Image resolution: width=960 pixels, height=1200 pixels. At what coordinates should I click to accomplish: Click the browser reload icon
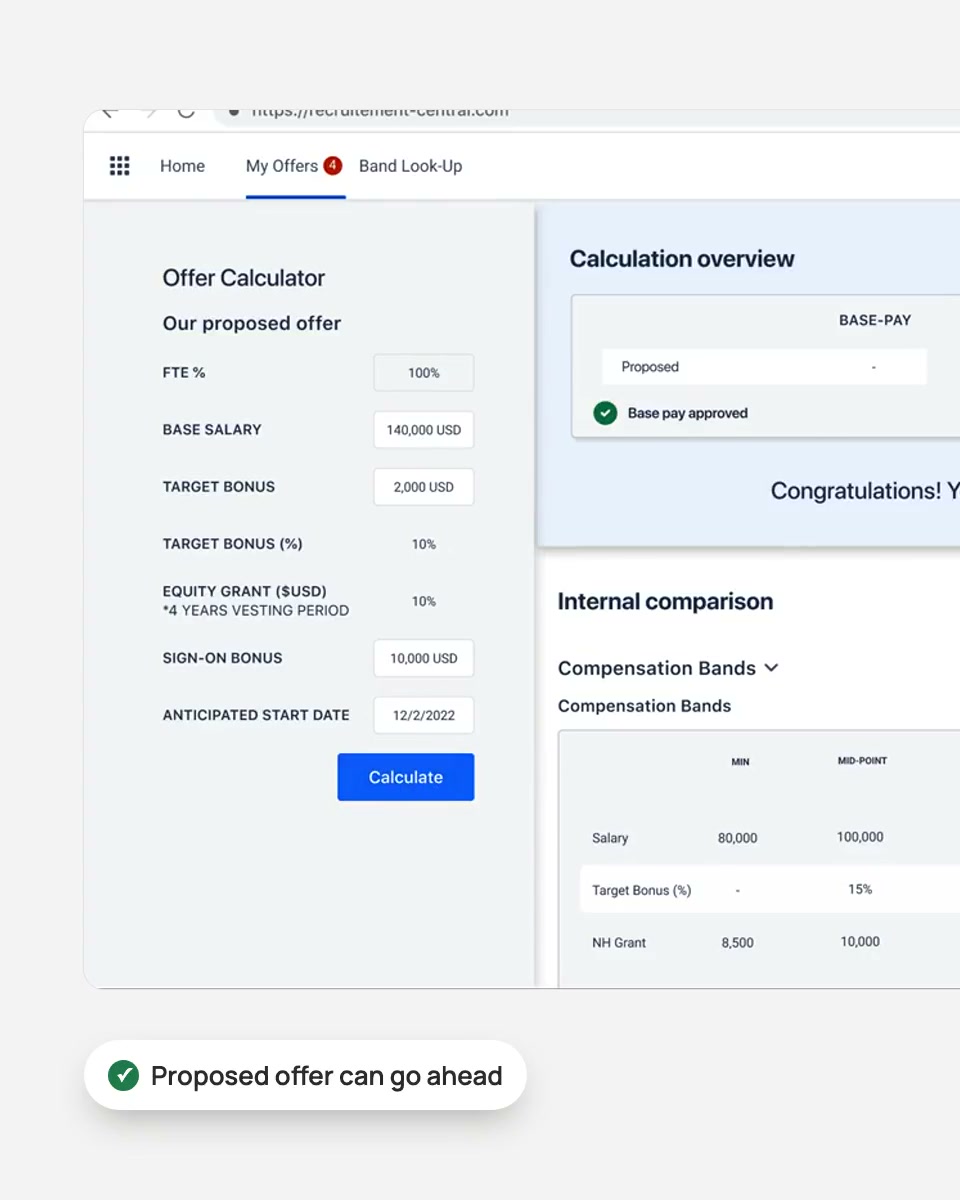186,112
